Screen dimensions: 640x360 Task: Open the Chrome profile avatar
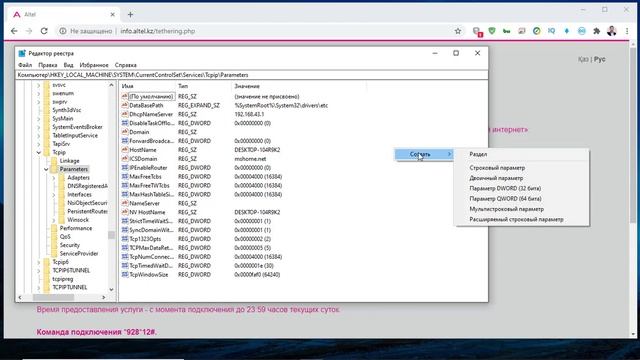click(611, 31)
